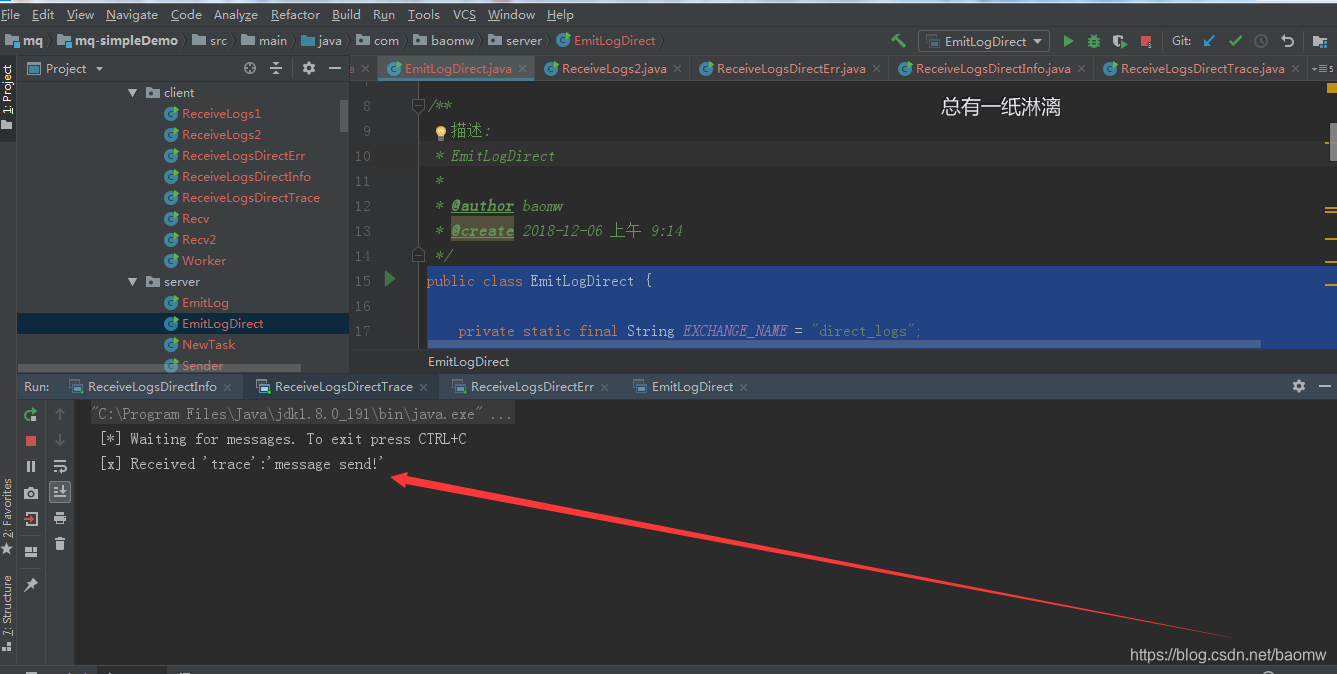The width and height of the screenshot is (1337, 674).
Task: Stop the running process in Run panel
Action: click(x=31, y=441)
